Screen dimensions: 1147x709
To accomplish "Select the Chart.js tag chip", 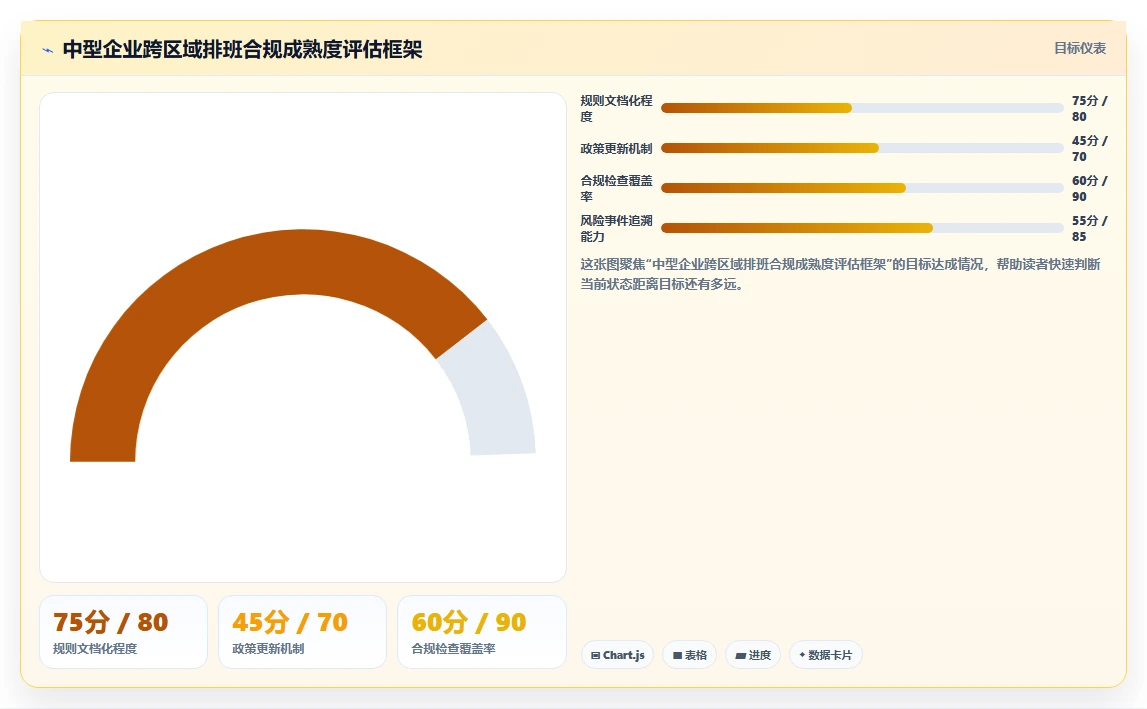I will pyautogui.click(x=618, y=655).
